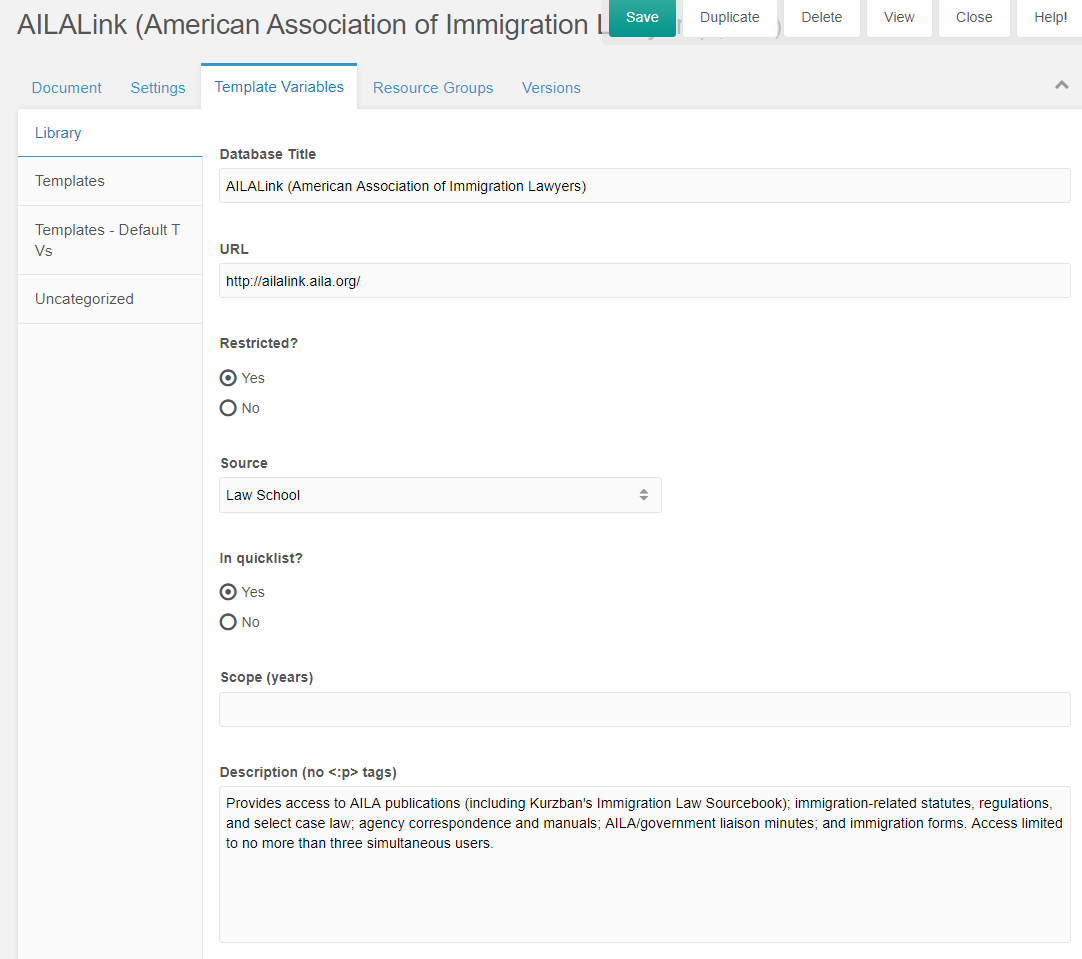Viewport: 1082px width, 959px height.
Task: Go to the Resource Groups tab
Action: tap(433, 88)
